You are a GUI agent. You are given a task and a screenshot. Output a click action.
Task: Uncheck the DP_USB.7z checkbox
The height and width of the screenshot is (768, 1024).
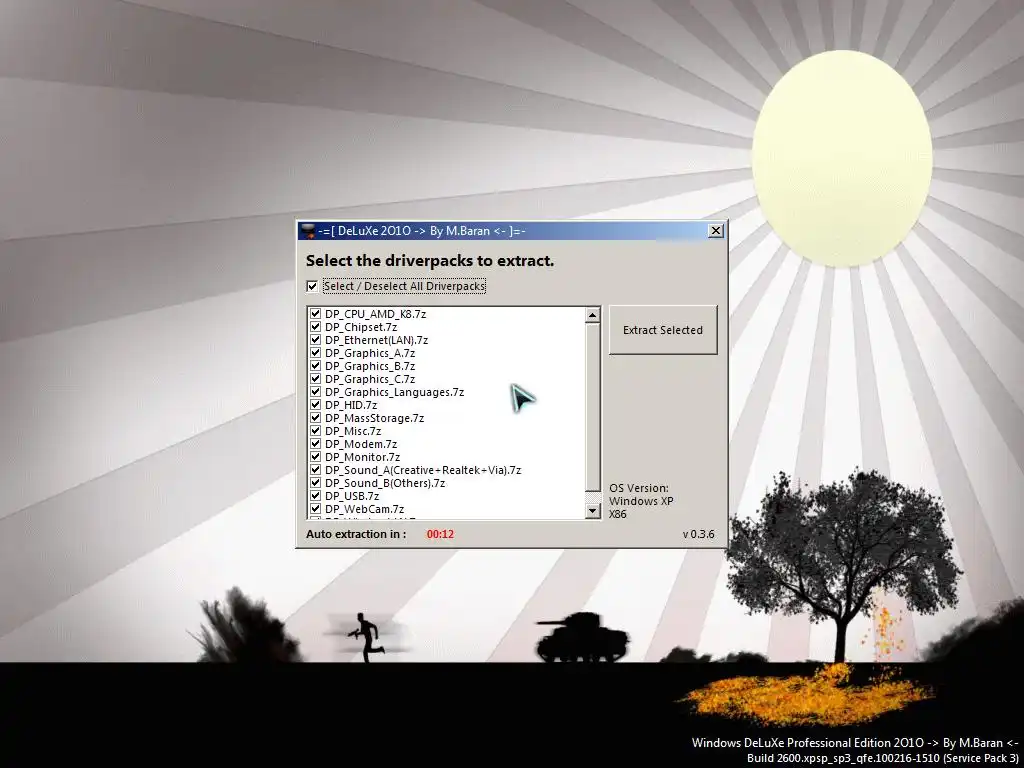[x=315, y=496]
